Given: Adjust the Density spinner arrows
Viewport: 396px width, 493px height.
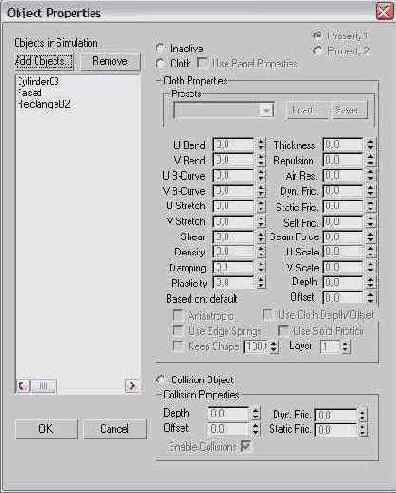Looking at the screenshot, I should click(261, 252).
